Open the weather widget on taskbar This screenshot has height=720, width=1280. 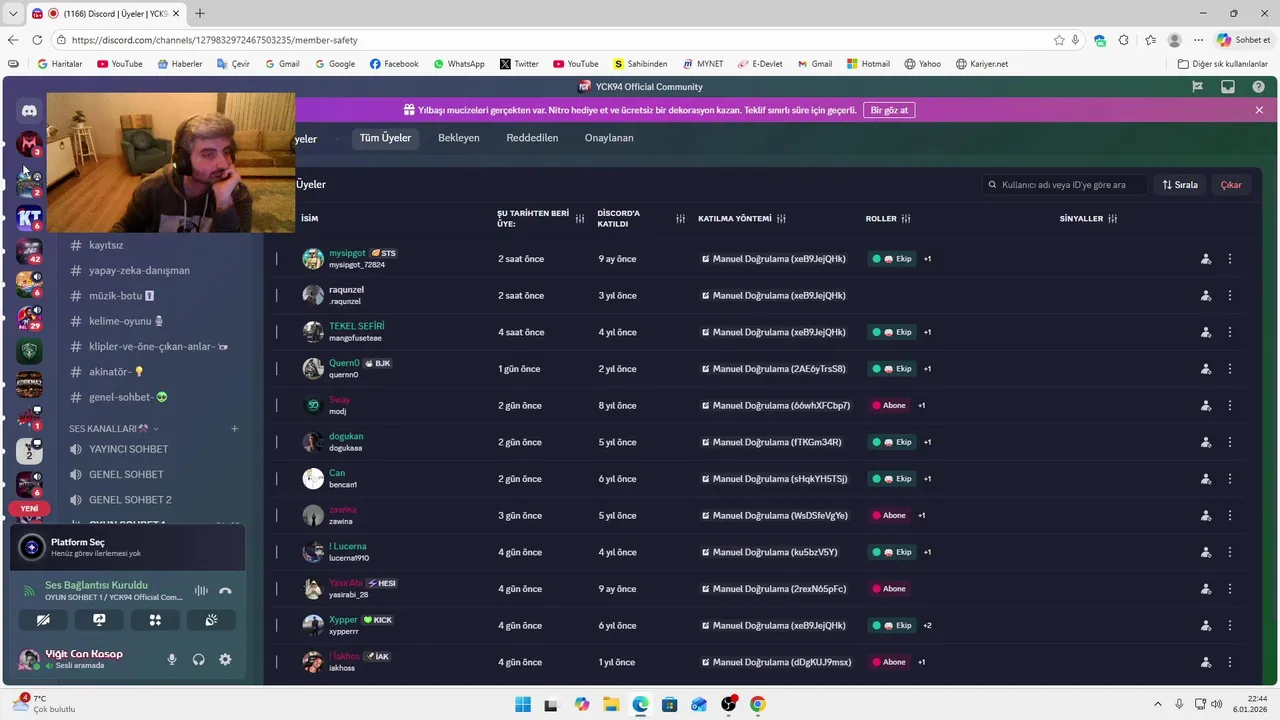click(42, 703)
